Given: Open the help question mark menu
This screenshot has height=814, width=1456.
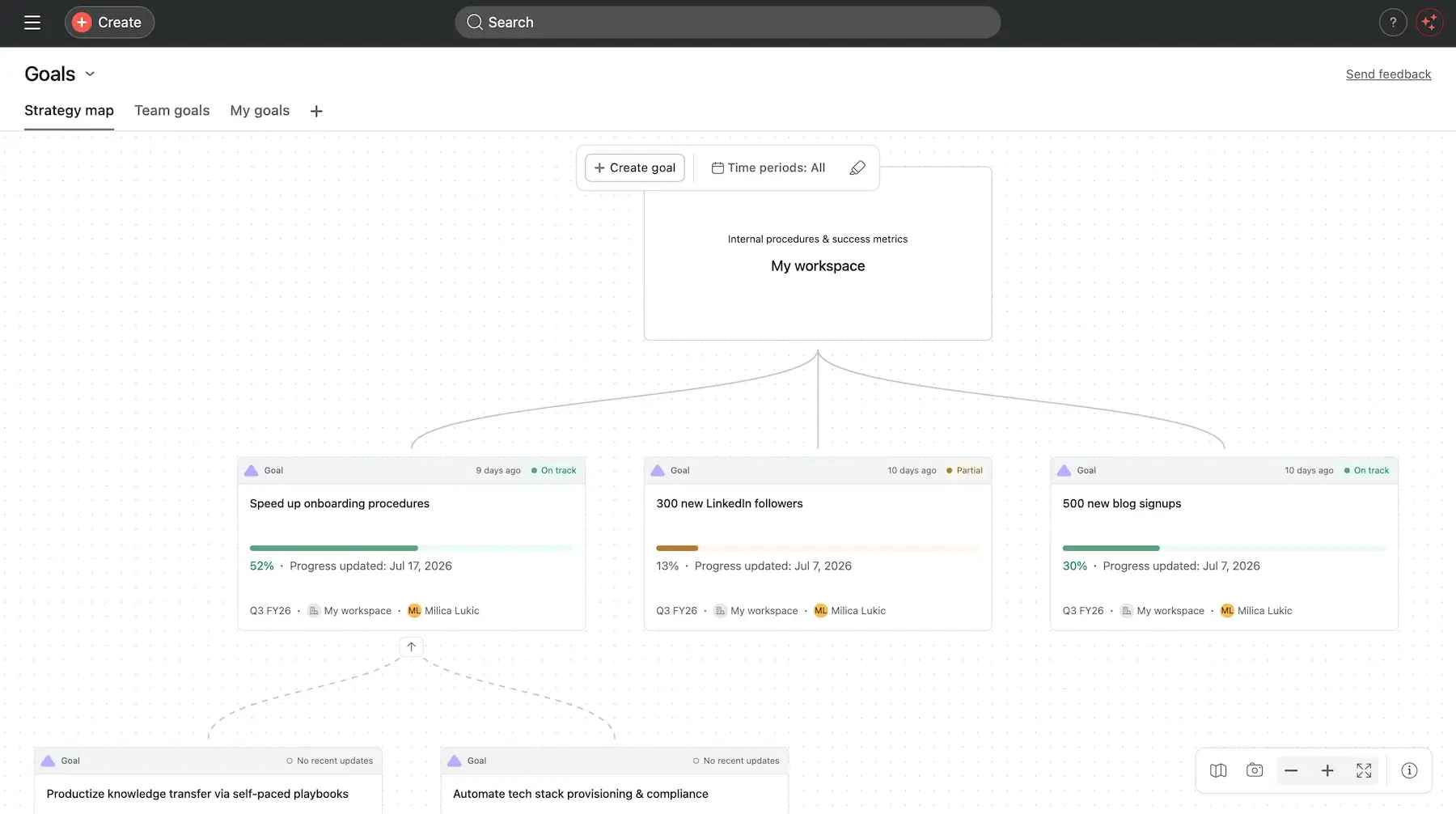Looking at the screenshot, I should (x=1393, y=23).
